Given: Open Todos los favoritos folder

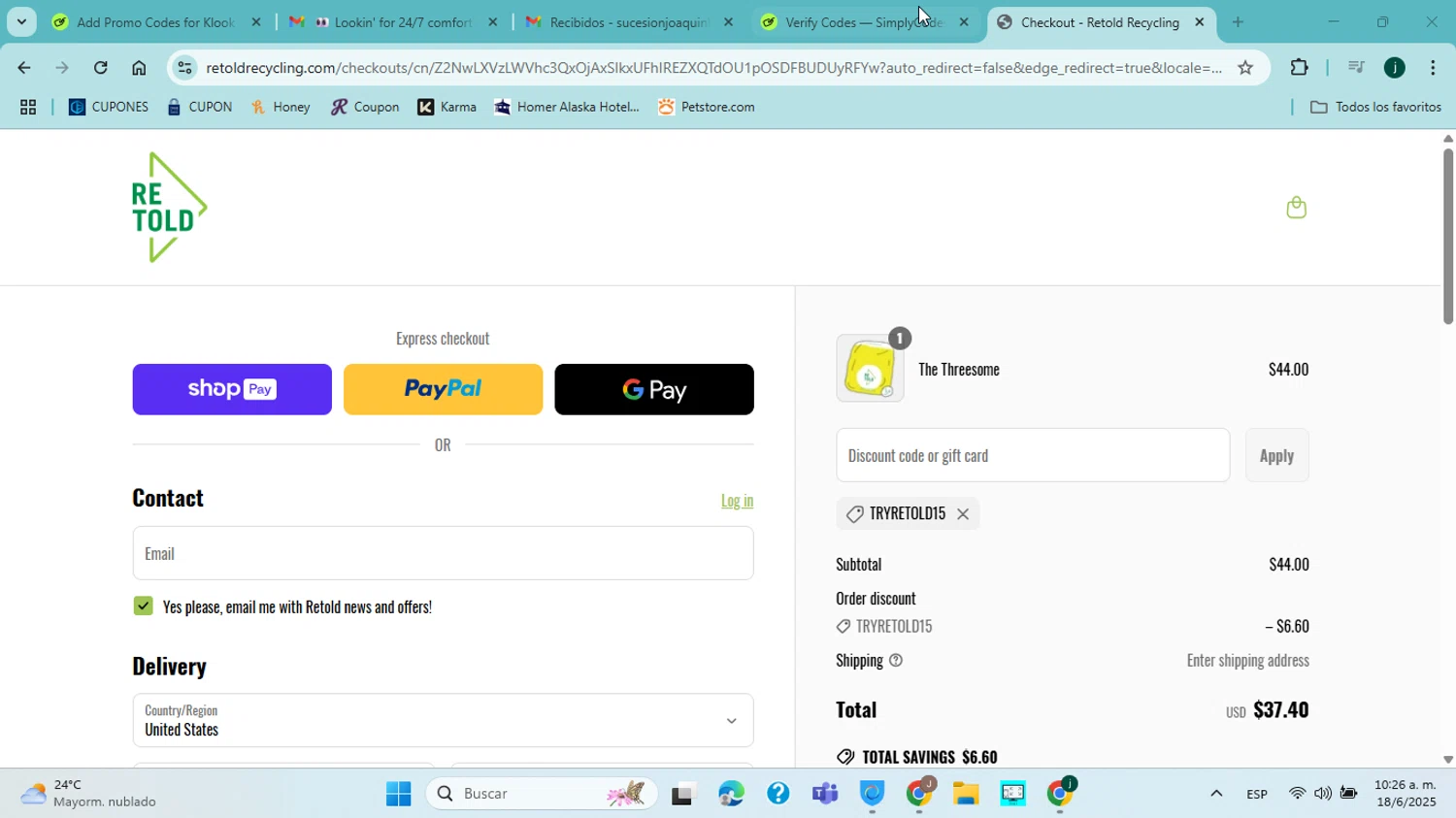Looking at the screenshot, I should click(x=1375, y=108).
